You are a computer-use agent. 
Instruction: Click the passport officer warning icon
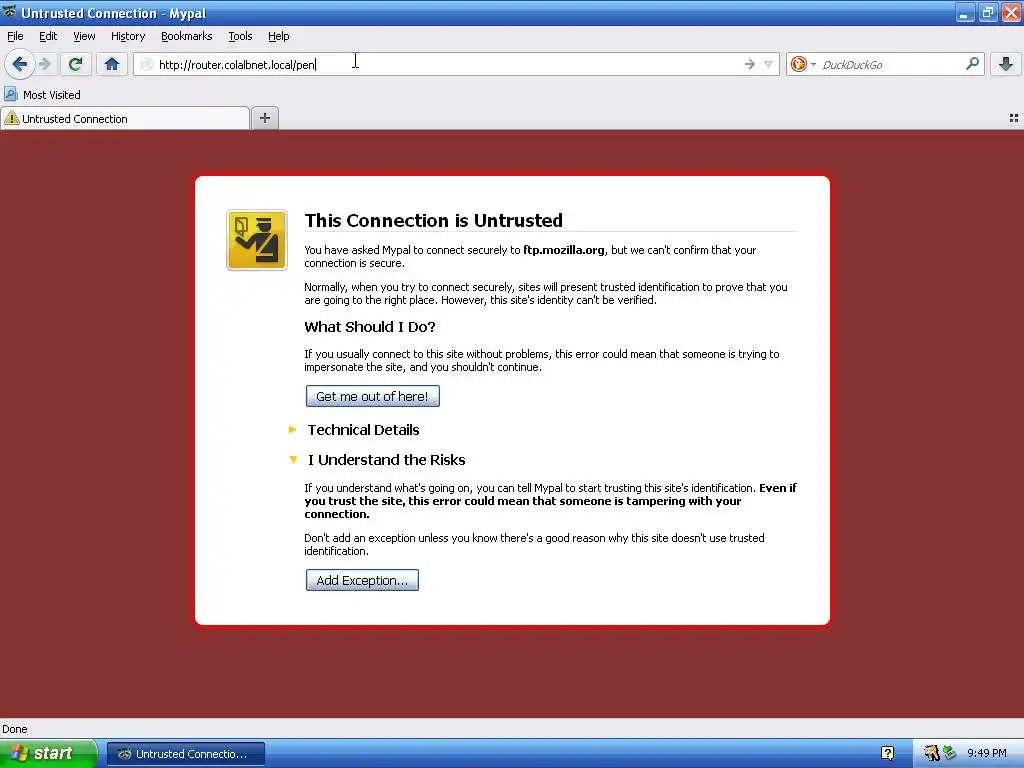tap(257, 240)
